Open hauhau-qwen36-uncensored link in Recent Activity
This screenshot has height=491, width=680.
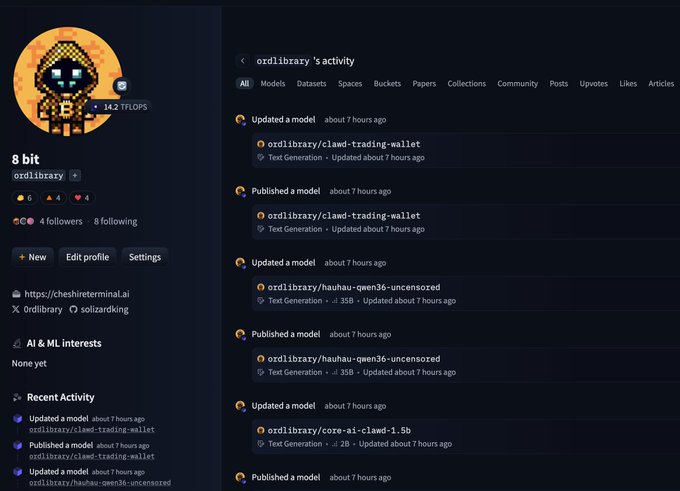[100, 482]
